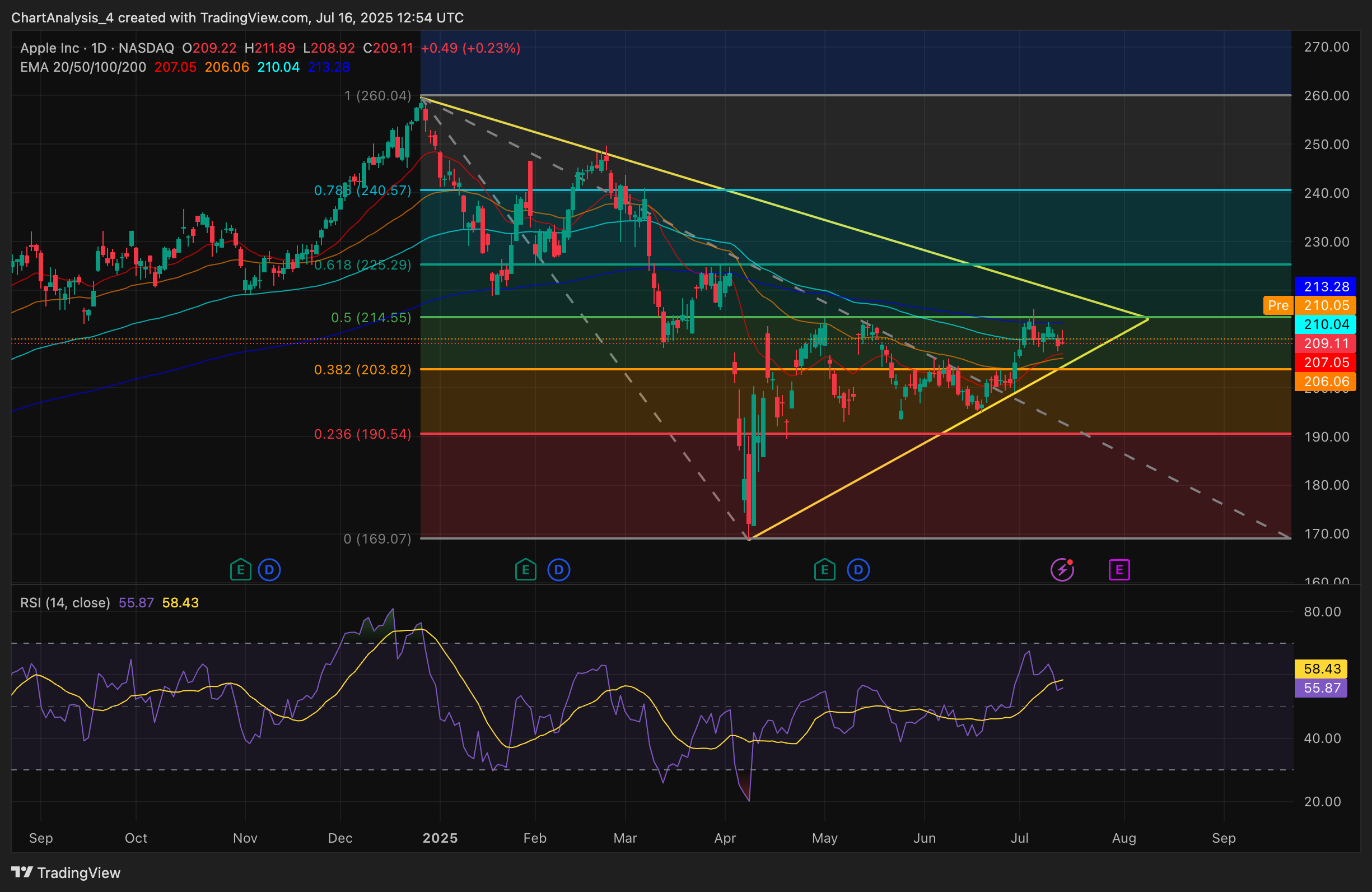Click the cyan 210.04 EMA 100 price tag
This screenshot has height=892, width=1372.
click(1326, 324)
